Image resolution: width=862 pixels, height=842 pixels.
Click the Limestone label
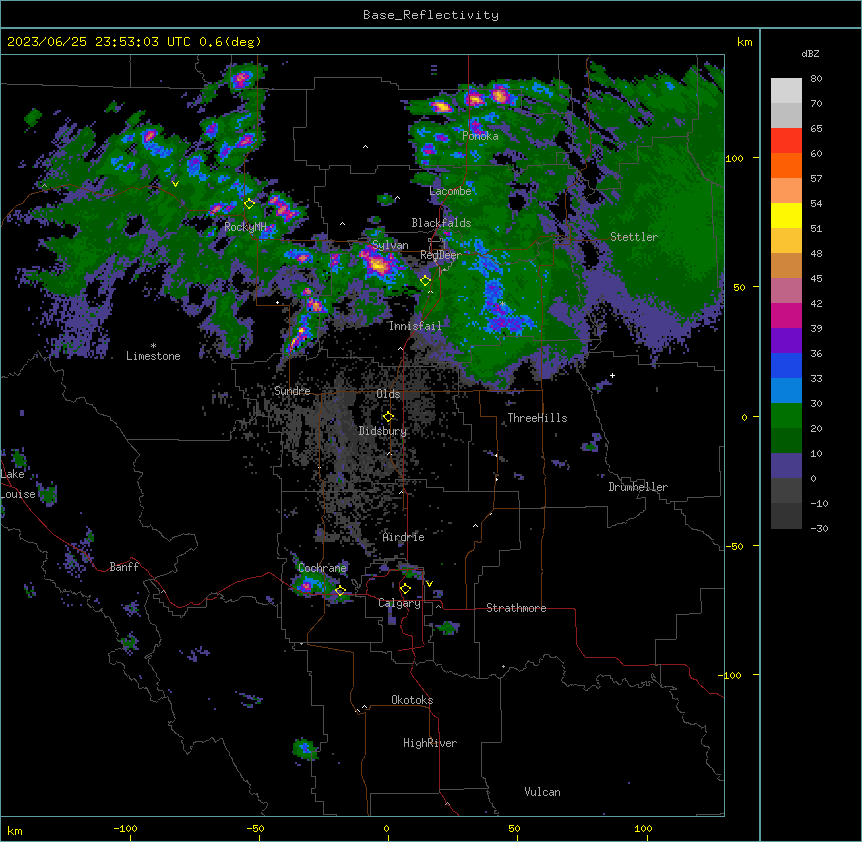coord(153,356)
